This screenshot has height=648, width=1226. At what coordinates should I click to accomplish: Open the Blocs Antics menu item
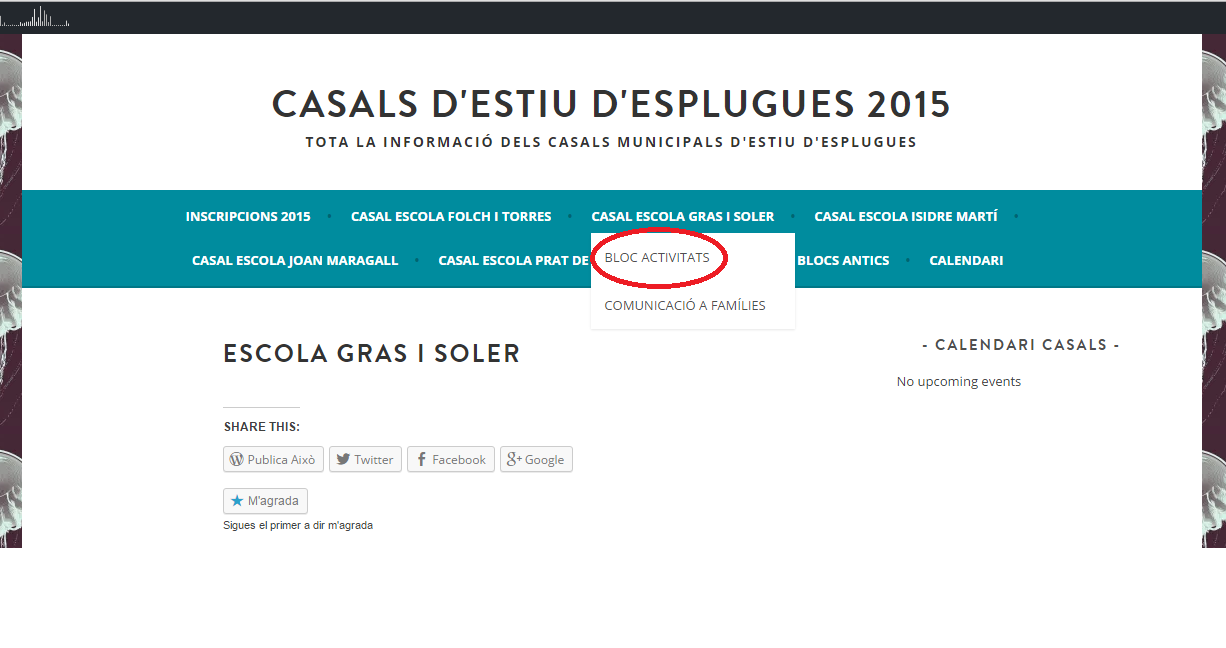[x=842, y=261]
